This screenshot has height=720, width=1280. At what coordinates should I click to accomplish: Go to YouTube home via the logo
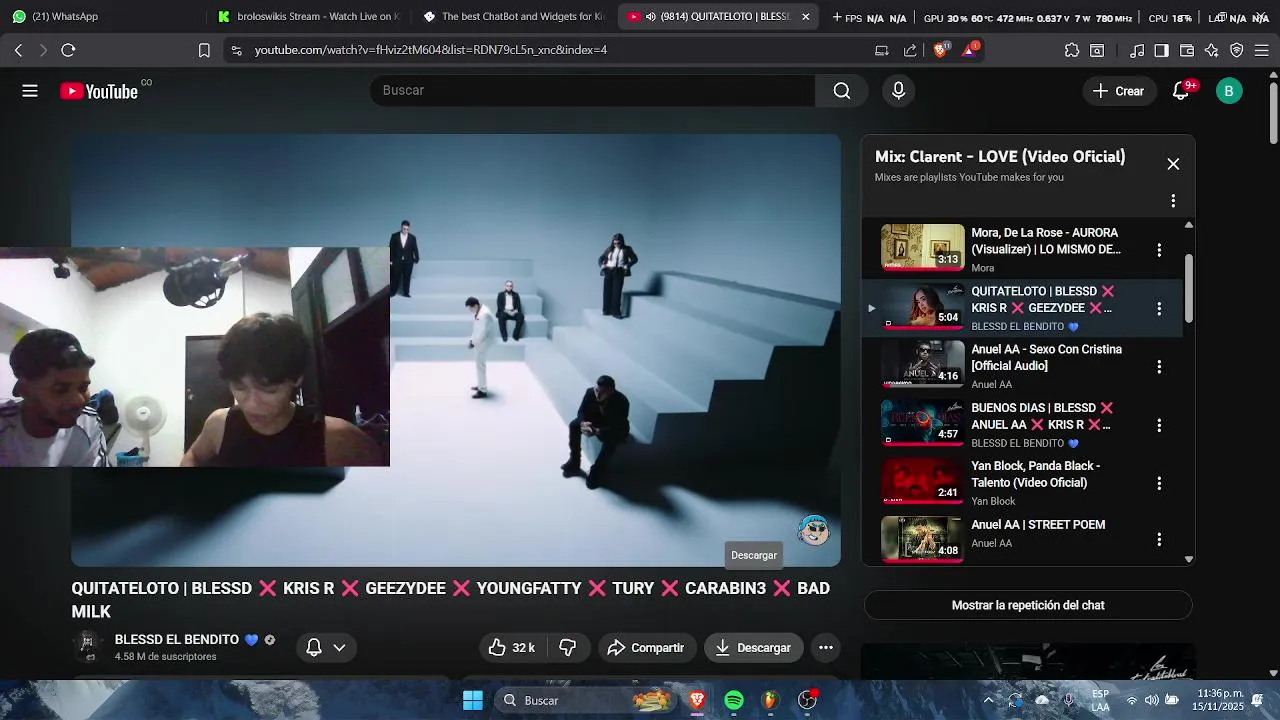(99, 91)
